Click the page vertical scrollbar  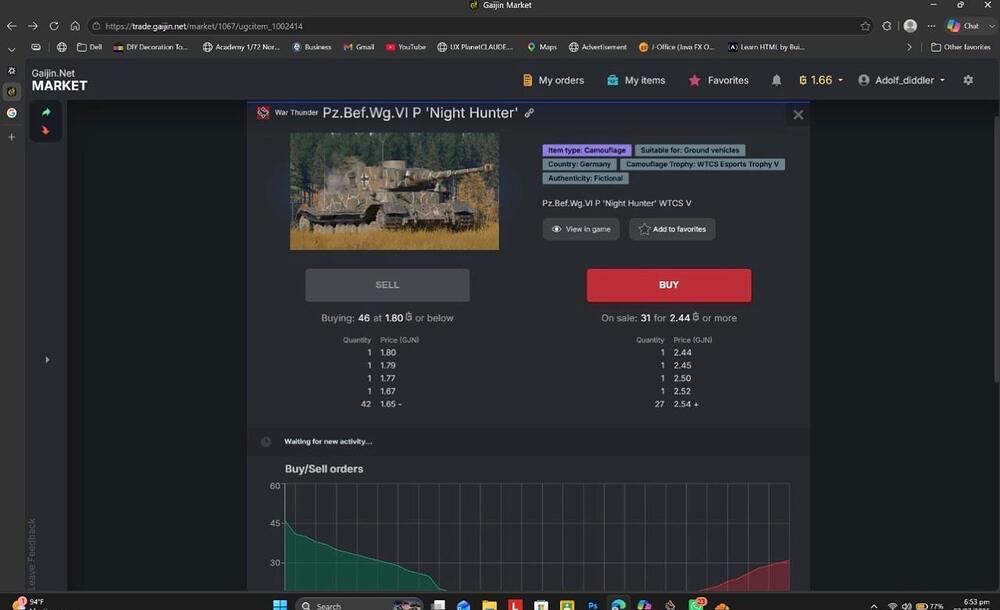(x=996, y=249)
